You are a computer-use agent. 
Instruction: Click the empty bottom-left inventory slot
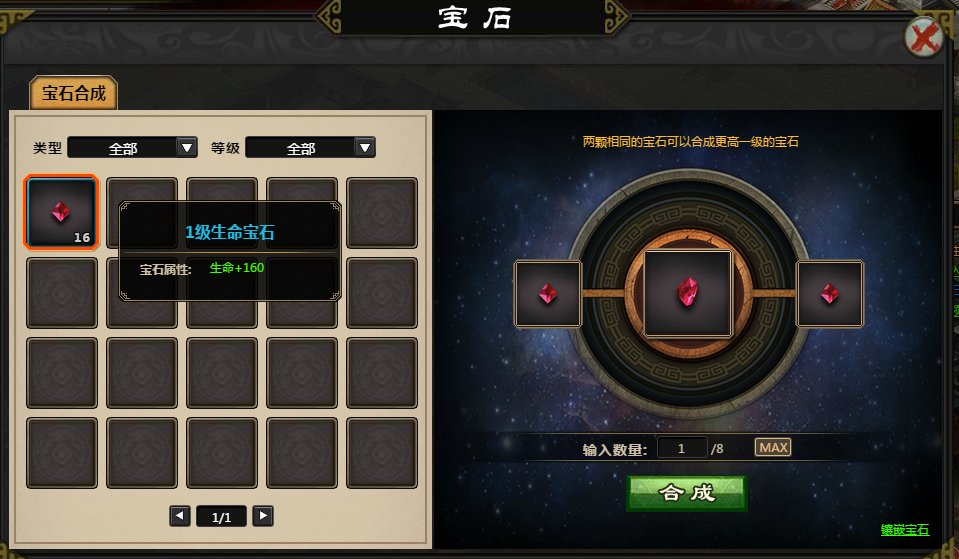pyautogui.click(x=62, y=453)
